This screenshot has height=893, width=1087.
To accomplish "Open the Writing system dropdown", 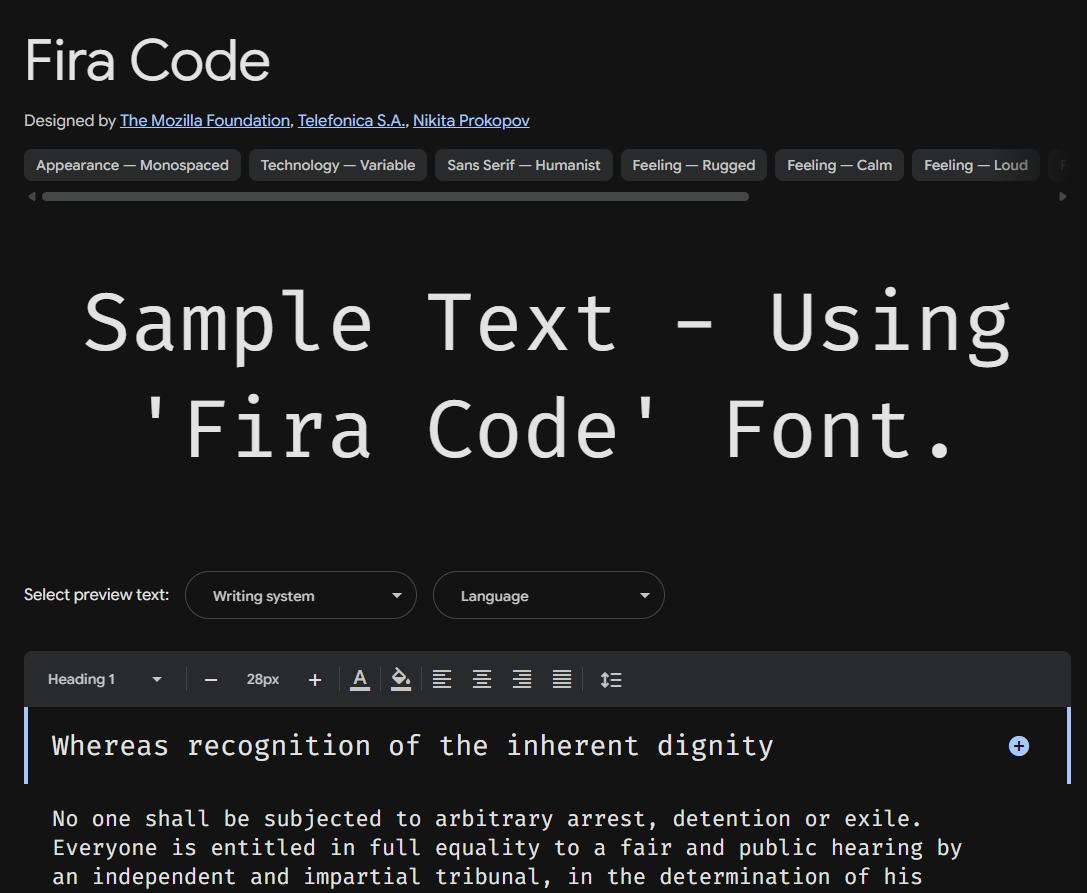I will pos(301,595).
